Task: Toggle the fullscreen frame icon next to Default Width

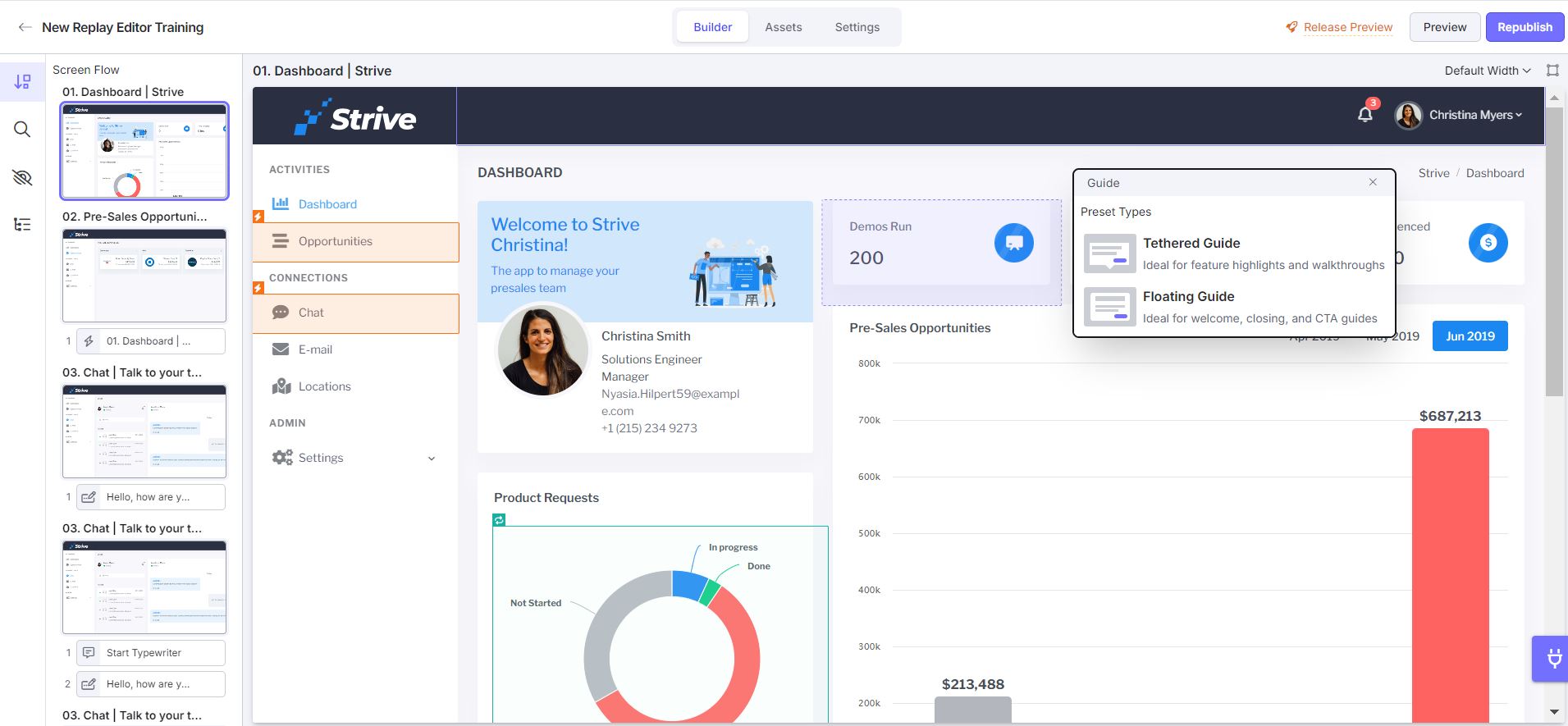Action: (x=1552, y=71)
